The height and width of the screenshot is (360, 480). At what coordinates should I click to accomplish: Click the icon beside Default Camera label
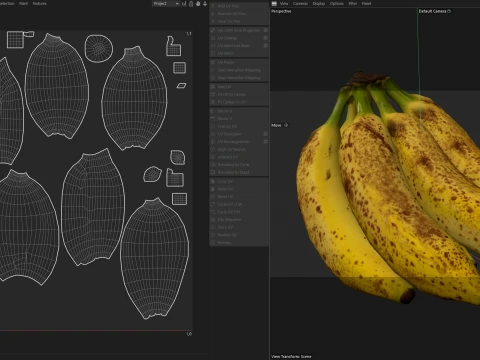point(449,11)
